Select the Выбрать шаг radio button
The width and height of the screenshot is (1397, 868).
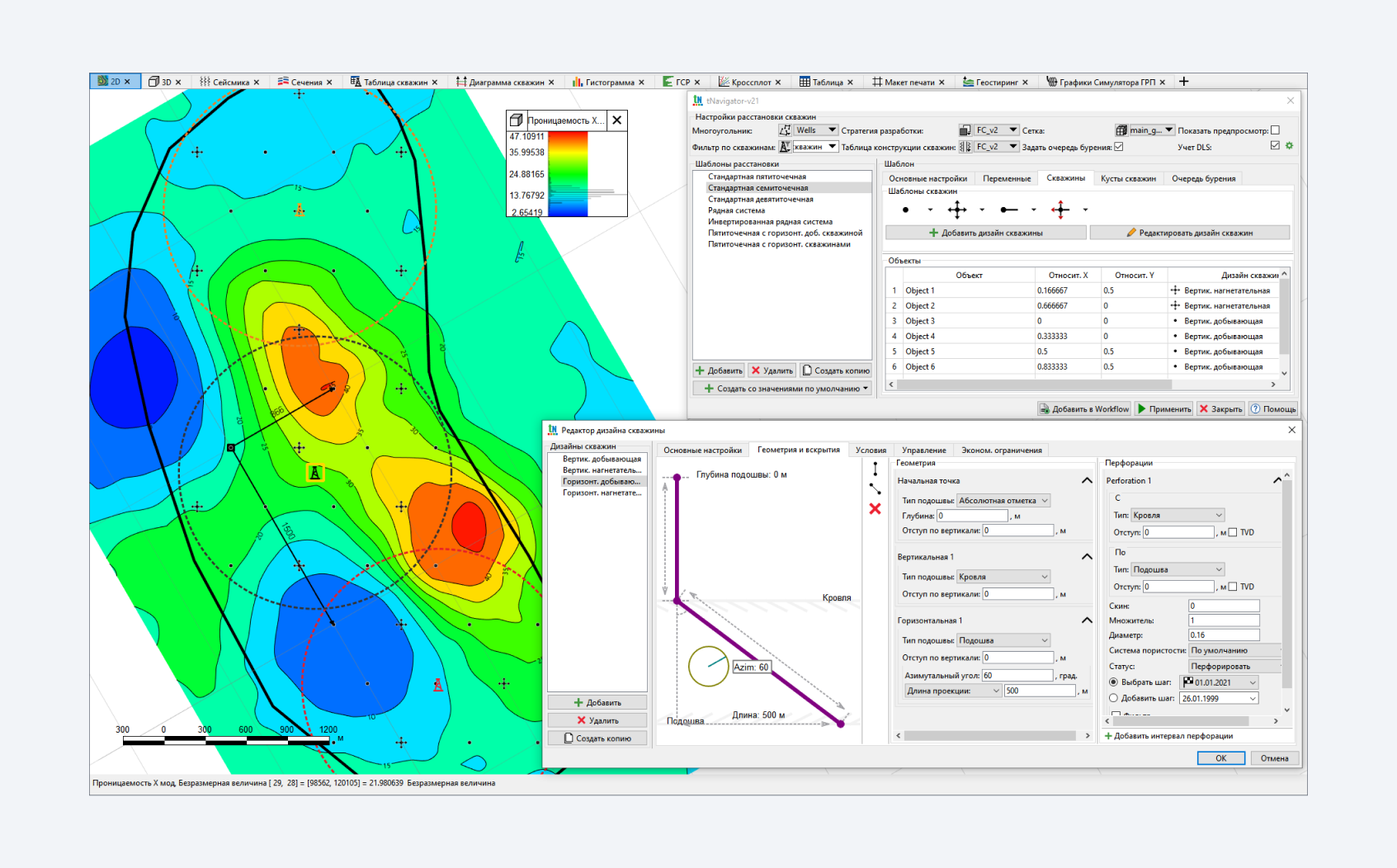tap(1113, 682)
